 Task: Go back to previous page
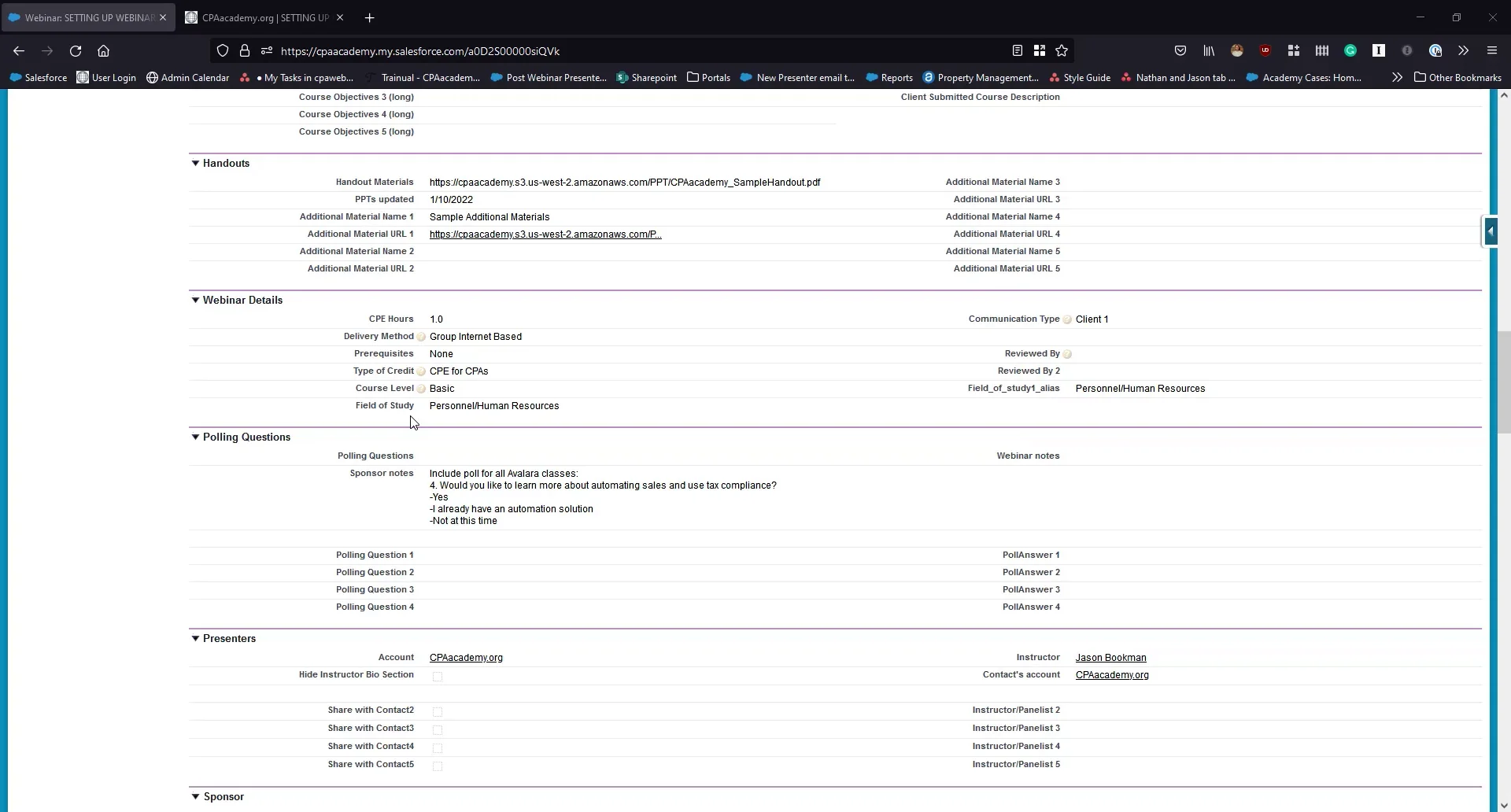click(19, 51)
